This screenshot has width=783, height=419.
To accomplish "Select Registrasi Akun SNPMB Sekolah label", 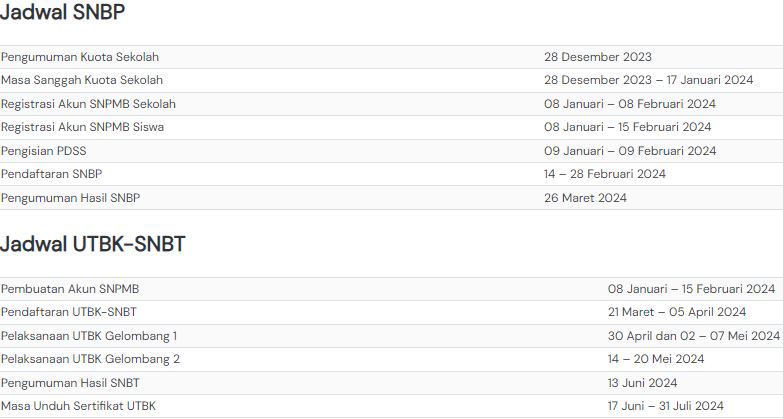I will [89, 104].
